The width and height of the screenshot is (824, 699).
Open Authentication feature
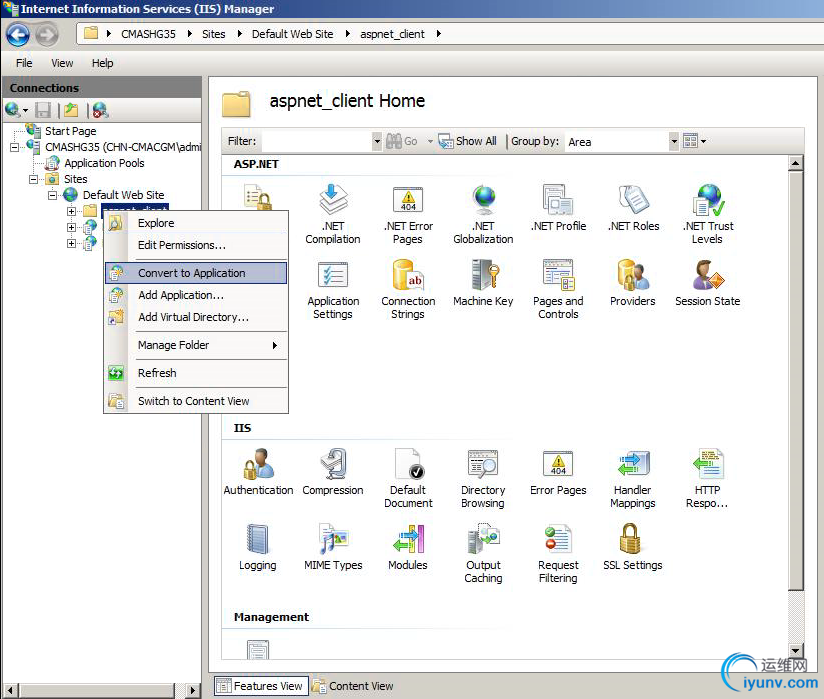(258, 471)
